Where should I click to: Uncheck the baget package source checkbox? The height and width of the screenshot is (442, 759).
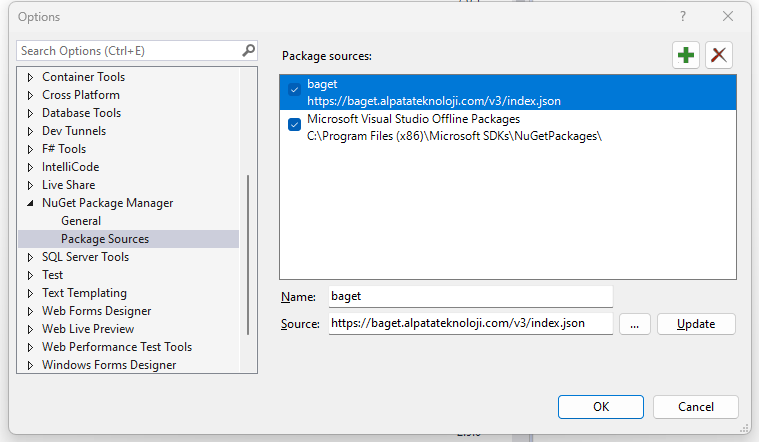[x=294, y=90]
